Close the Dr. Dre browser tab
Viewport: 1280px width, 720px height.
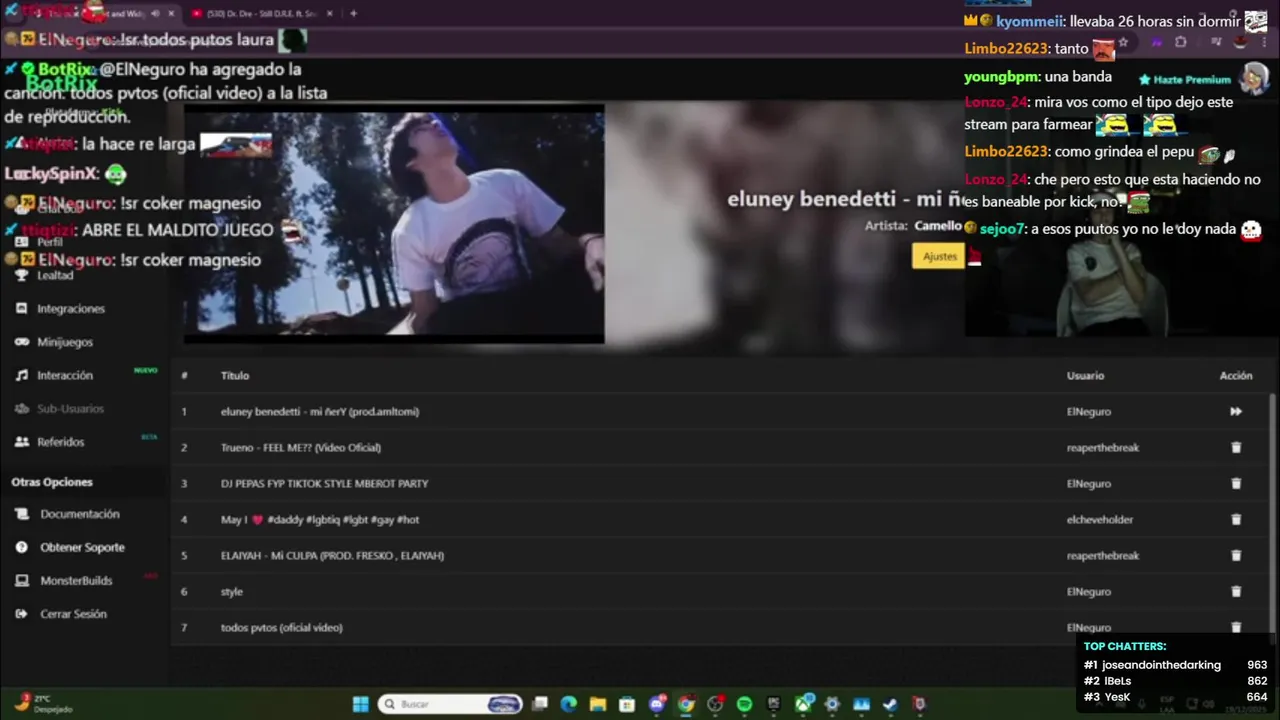(x=330, y=13)
